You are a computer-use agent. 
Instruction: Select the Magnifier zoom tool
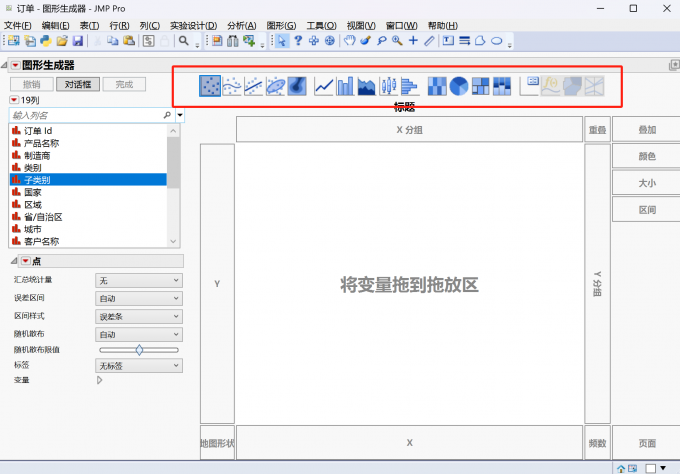coord(397,41)
